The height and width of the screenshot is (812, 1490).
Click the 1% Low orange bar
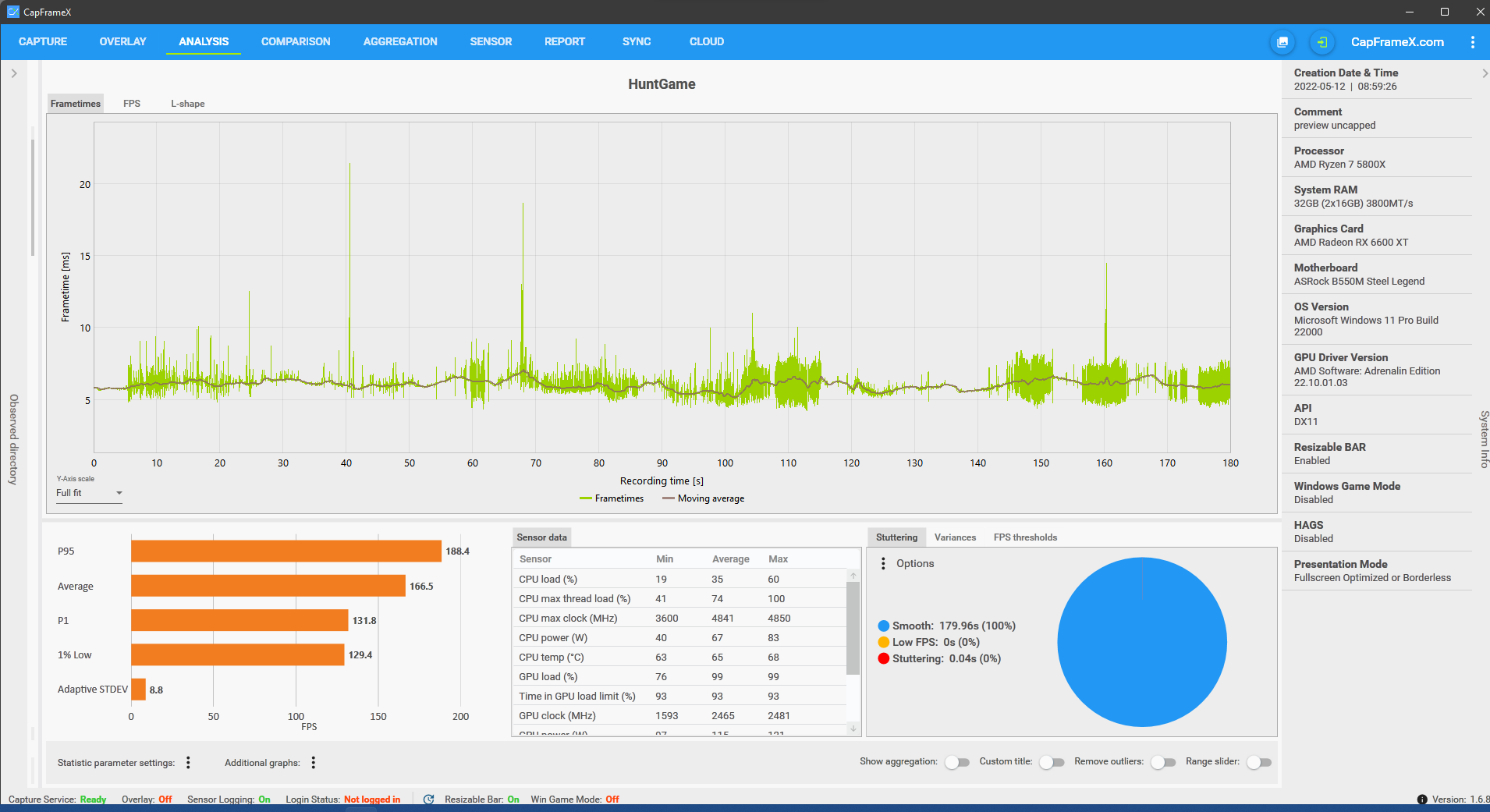(x=238, y=654)
